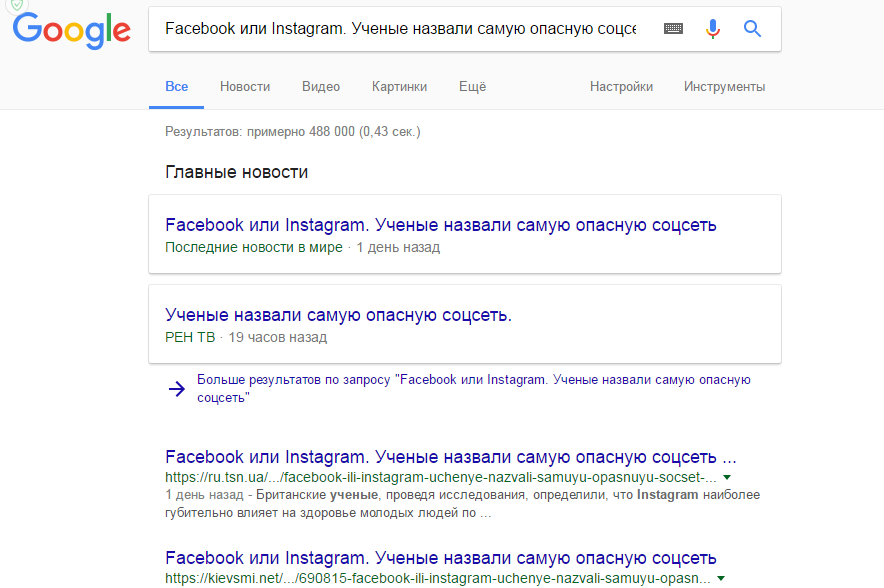Click the ru.tsn.ua green URL text
Viewport: 884px width, 588px height.
click(441, 478)
